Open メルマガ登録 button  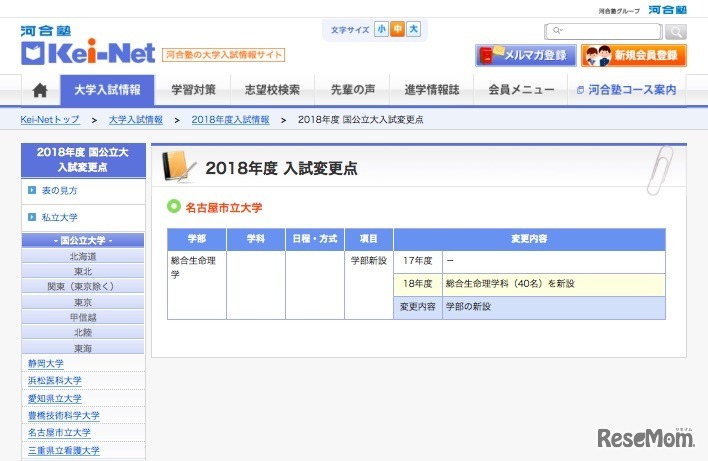click(x=526, y=55)
